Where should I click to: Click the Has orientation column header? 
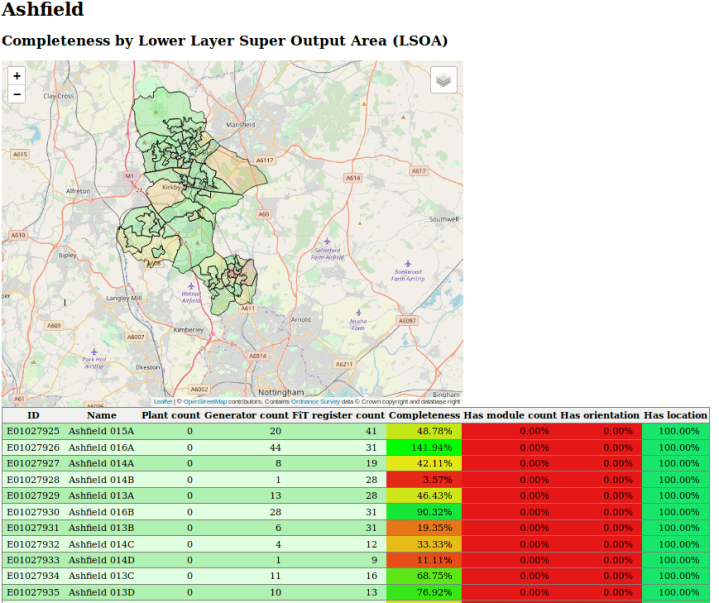point(600,415)
